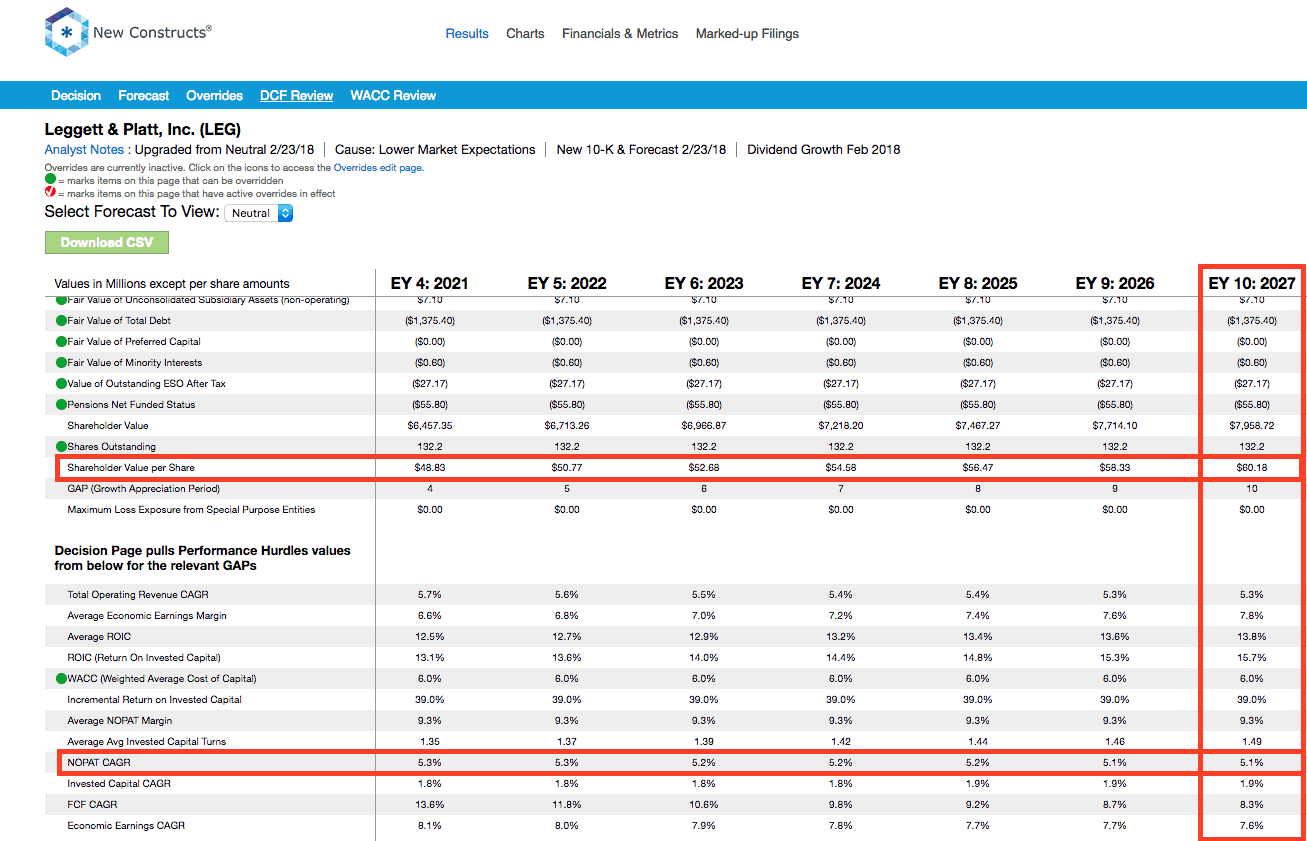Click the Invested Capital CAGR label
Image resolution: width=1307 pixels, height=841 pixels.
pyautogui.click(x=119, y=784)
